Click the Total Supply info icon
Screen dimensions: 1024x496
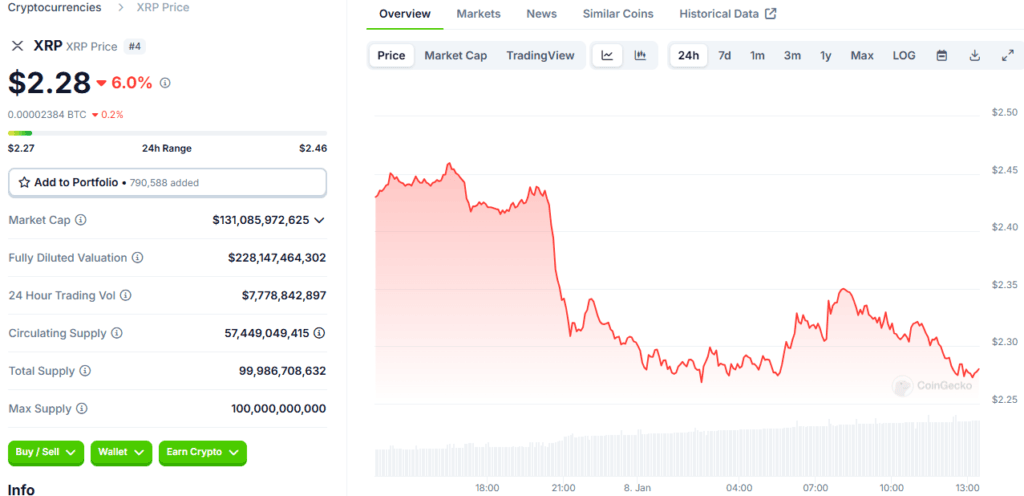tap(85, 371)
